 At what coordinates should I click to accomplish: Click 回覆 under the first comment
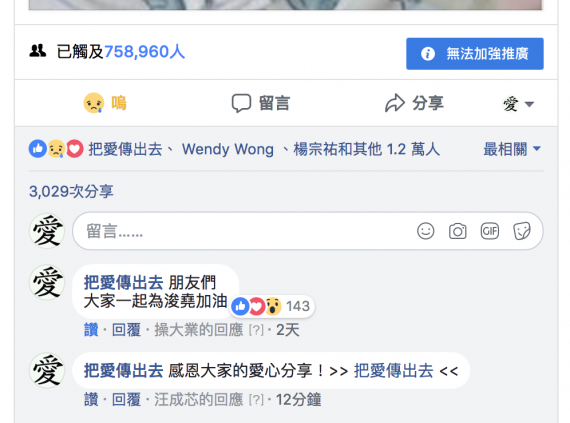coord(126,330)
